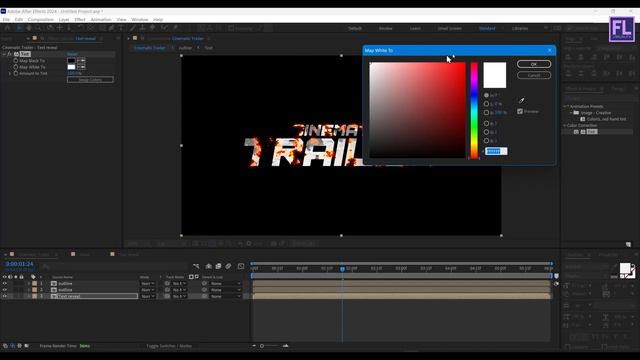Open the Effect menu
The image size is (640, 360).
pos(80,19)
